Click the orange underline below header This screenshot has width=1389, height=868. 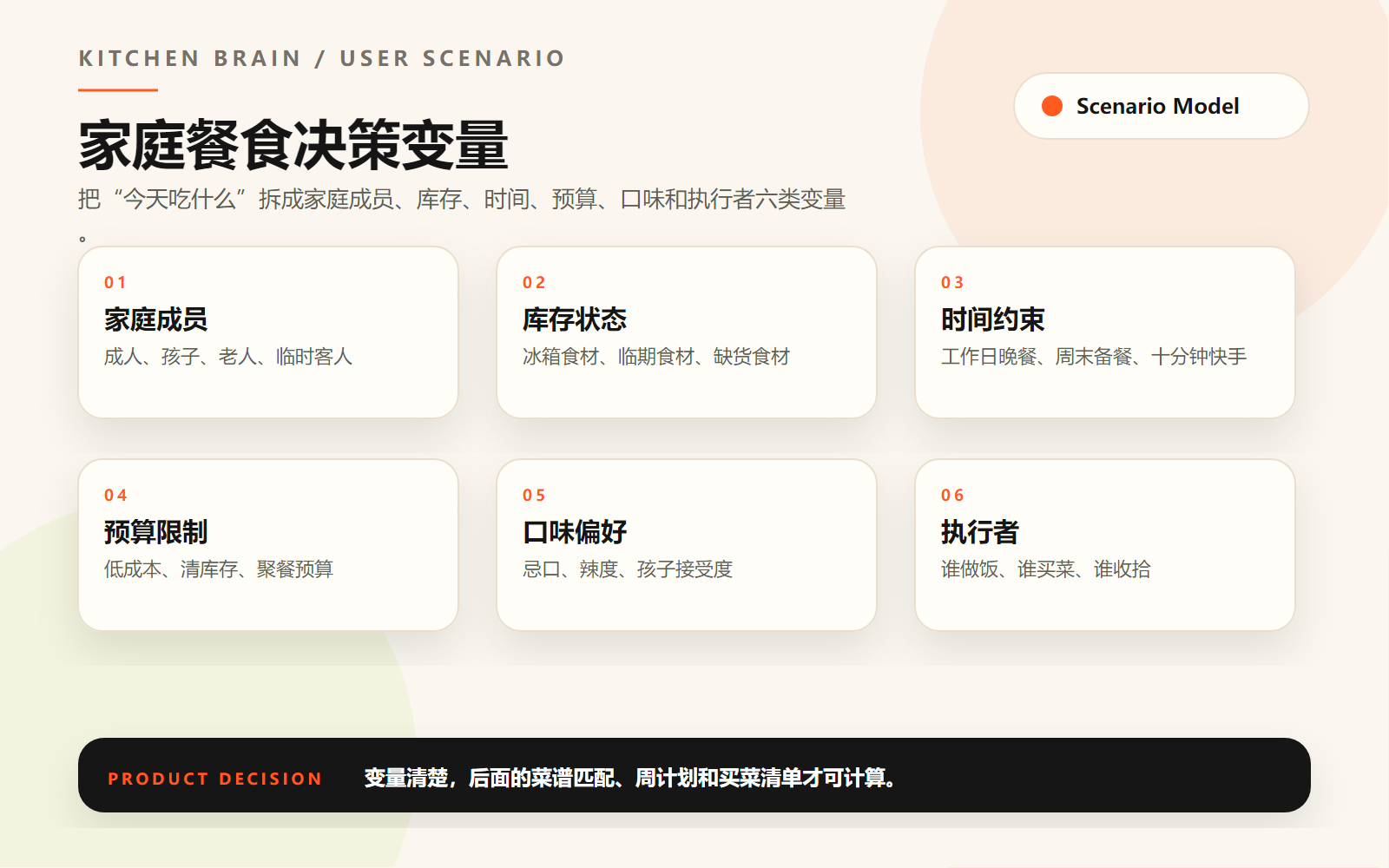118,89
